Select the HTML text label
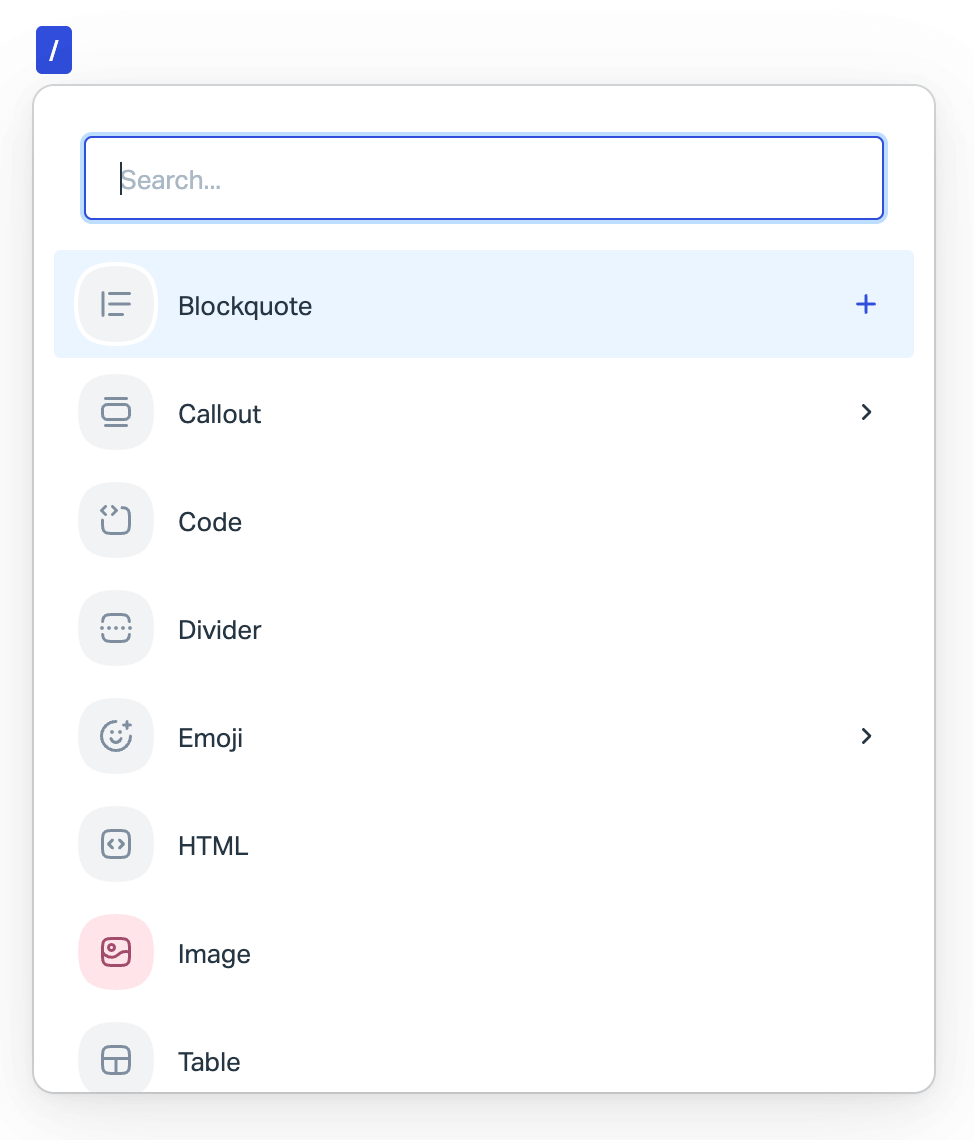 [214, 846]
